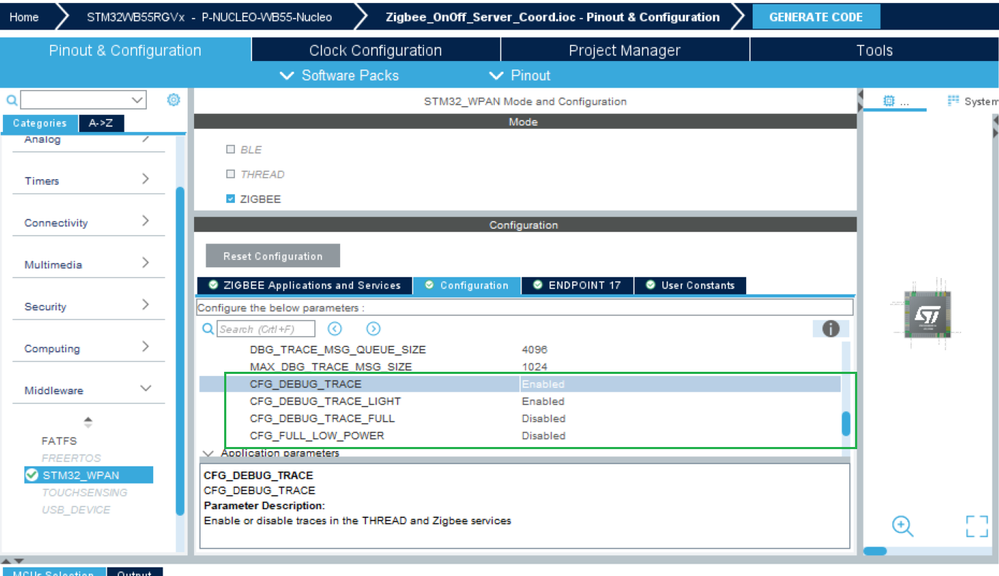This screenshot has width=999, height=576.
Task: Click the green check icon beside STM32_WPAN
Action: pyautogui.click(x=32, y=475)
